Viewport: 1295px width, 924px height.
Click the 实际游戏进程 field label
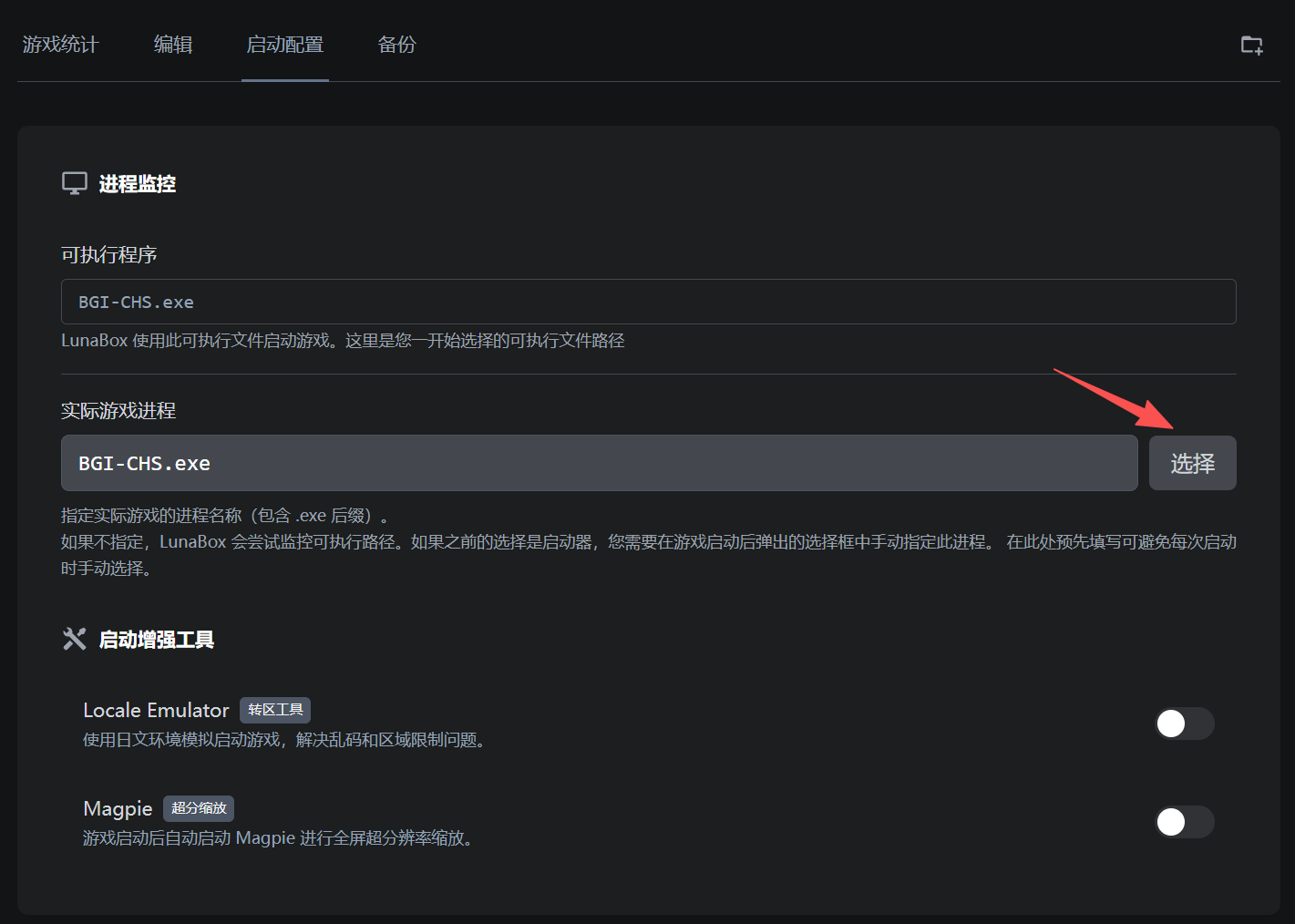click(x=118, y=411)
